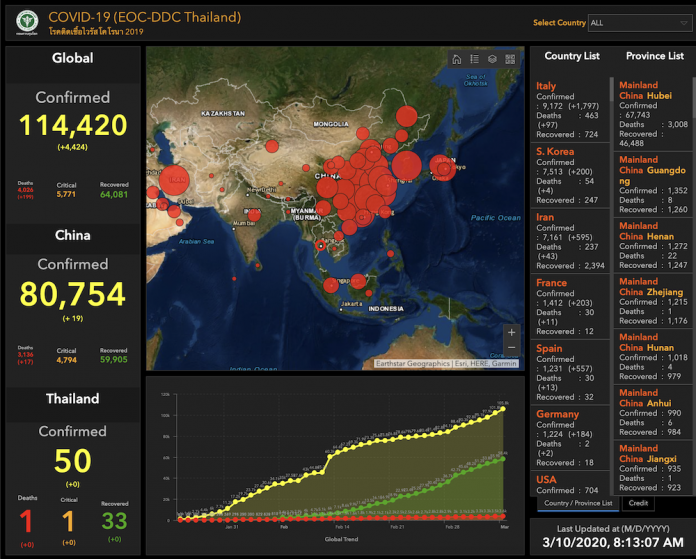Click the Country List scrollbar

tap(611, 90)
